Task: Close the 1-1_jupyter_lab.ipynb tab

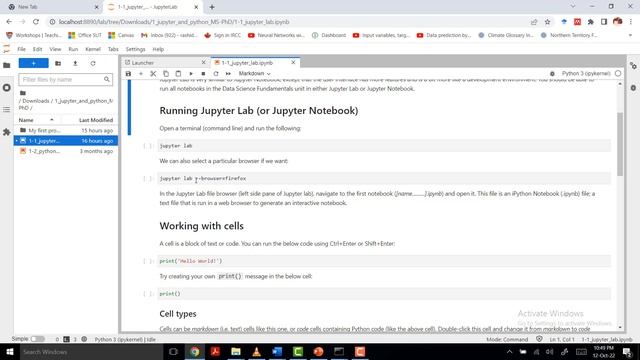Action: (x=293, y=62)
